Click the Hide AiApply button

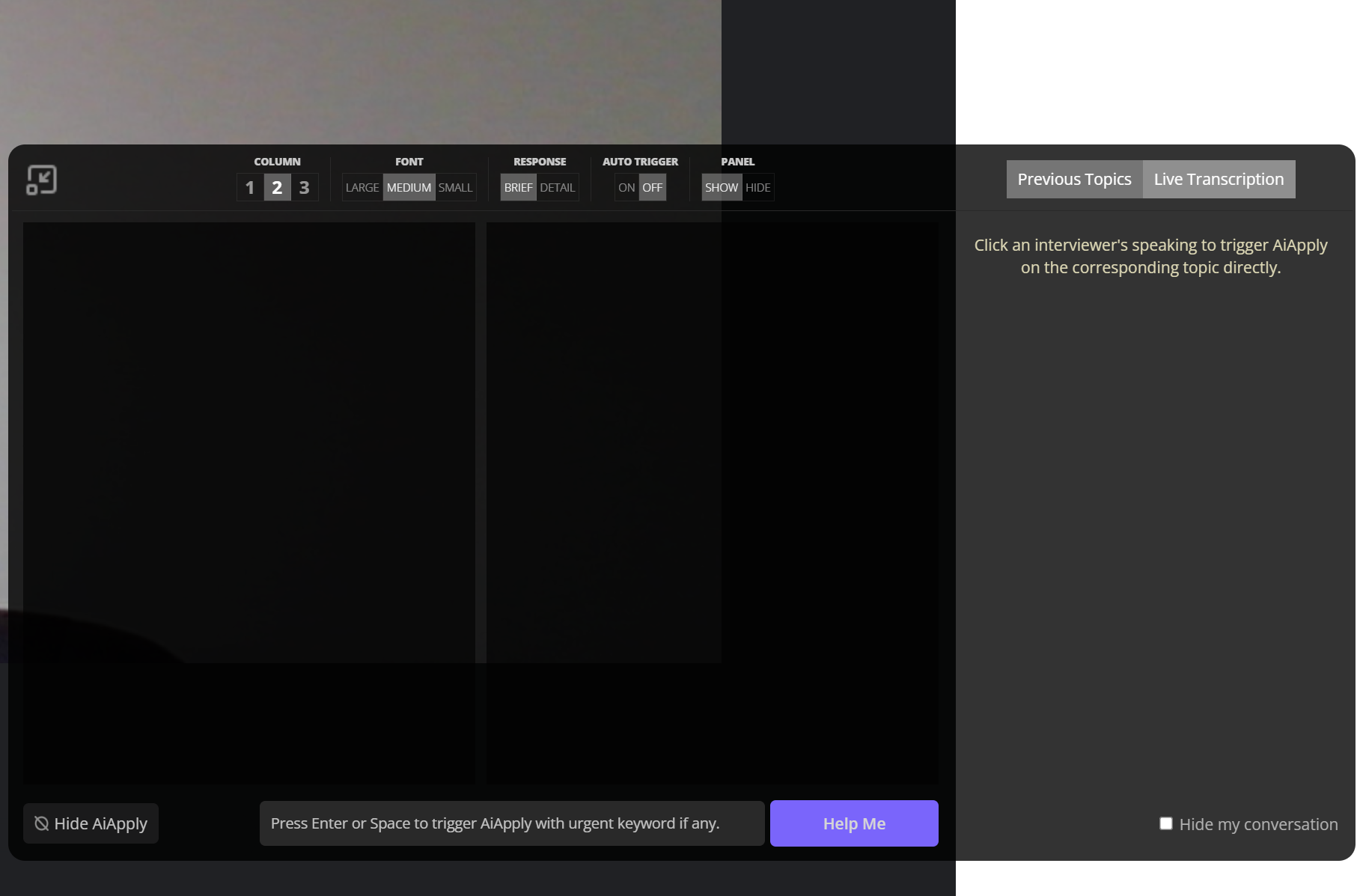coord(91,823)
